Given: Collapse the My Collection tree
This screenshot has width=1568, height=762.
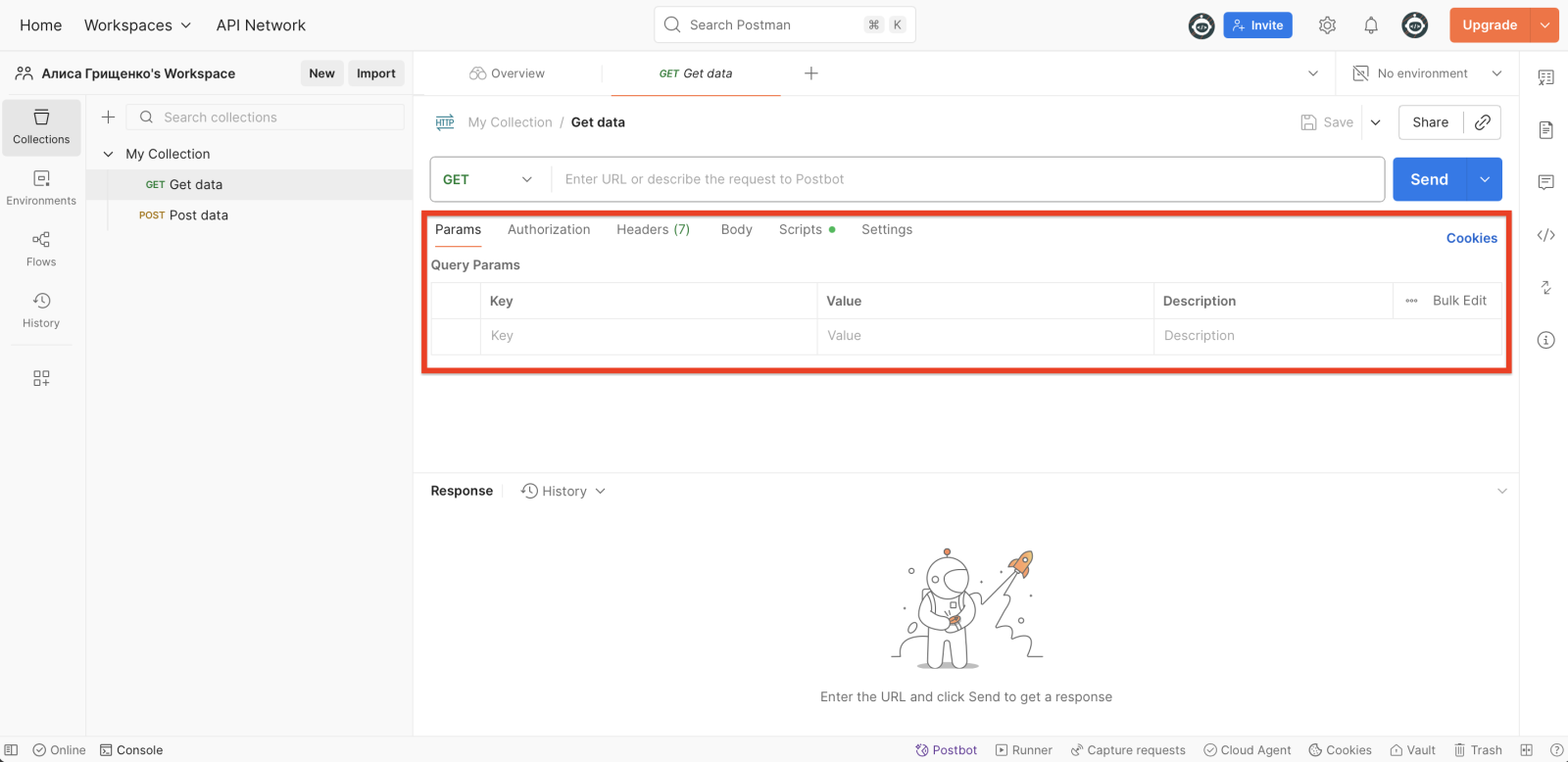Looking at the screenshot, I should (109, 154).
